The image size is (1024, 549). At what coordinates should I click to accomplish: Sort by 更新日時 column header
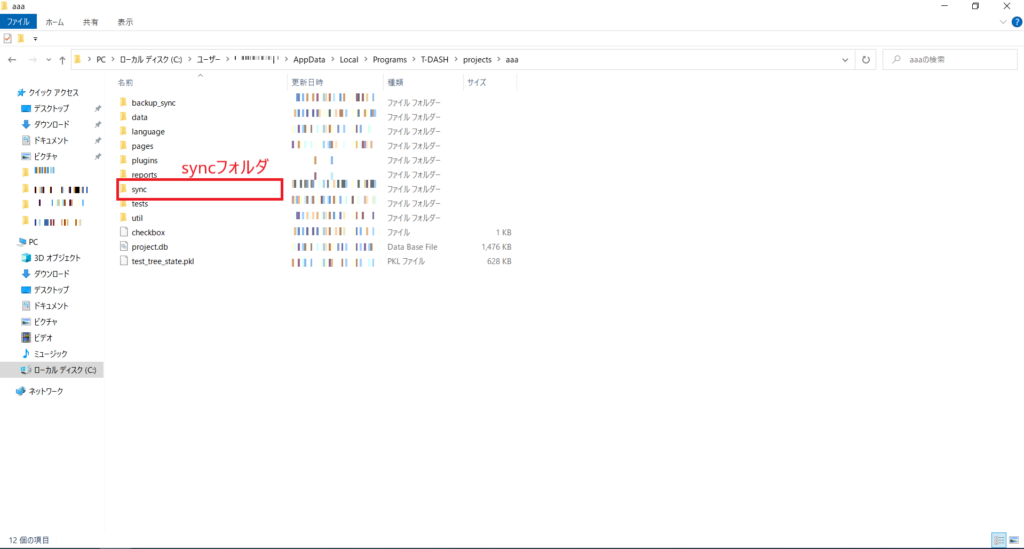[305, 82]
